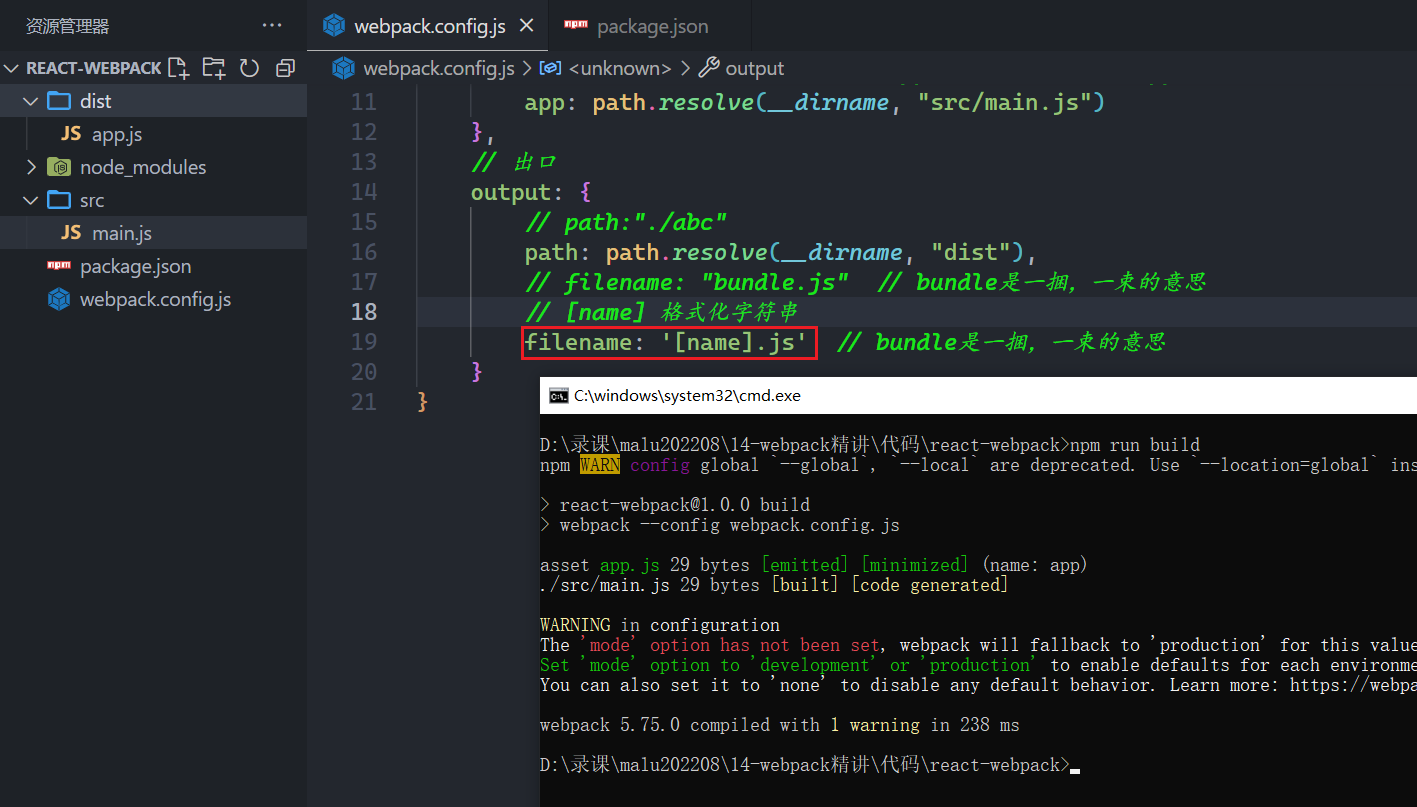
Task: Click the JS icon beside app.js
Action: [x=71, y=134]
